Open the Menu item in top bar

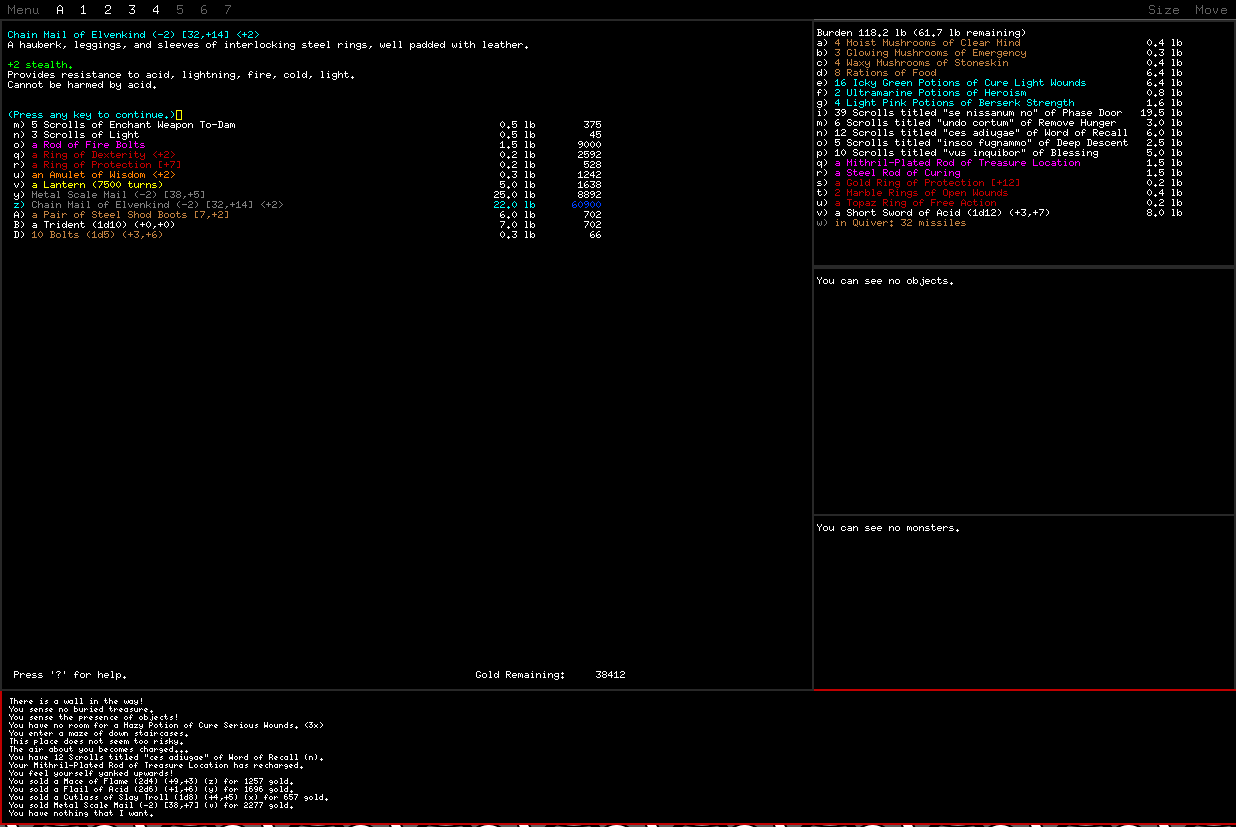point(23,10)
